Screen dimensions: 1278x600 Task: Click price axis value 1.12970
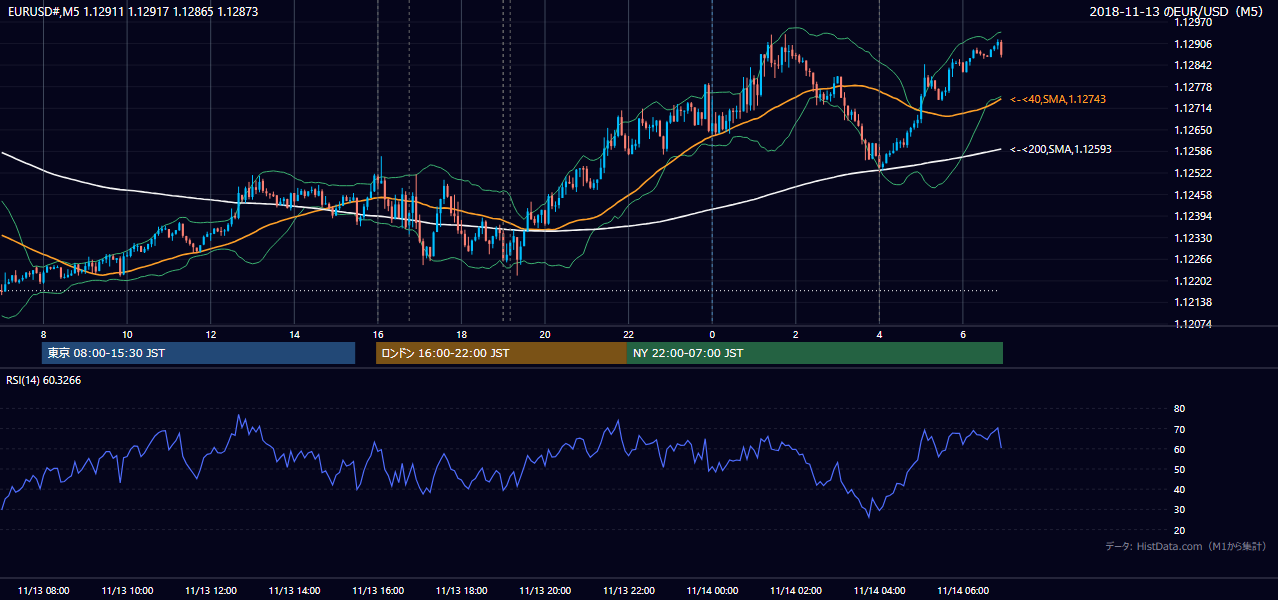click(x=1192, y=22)
